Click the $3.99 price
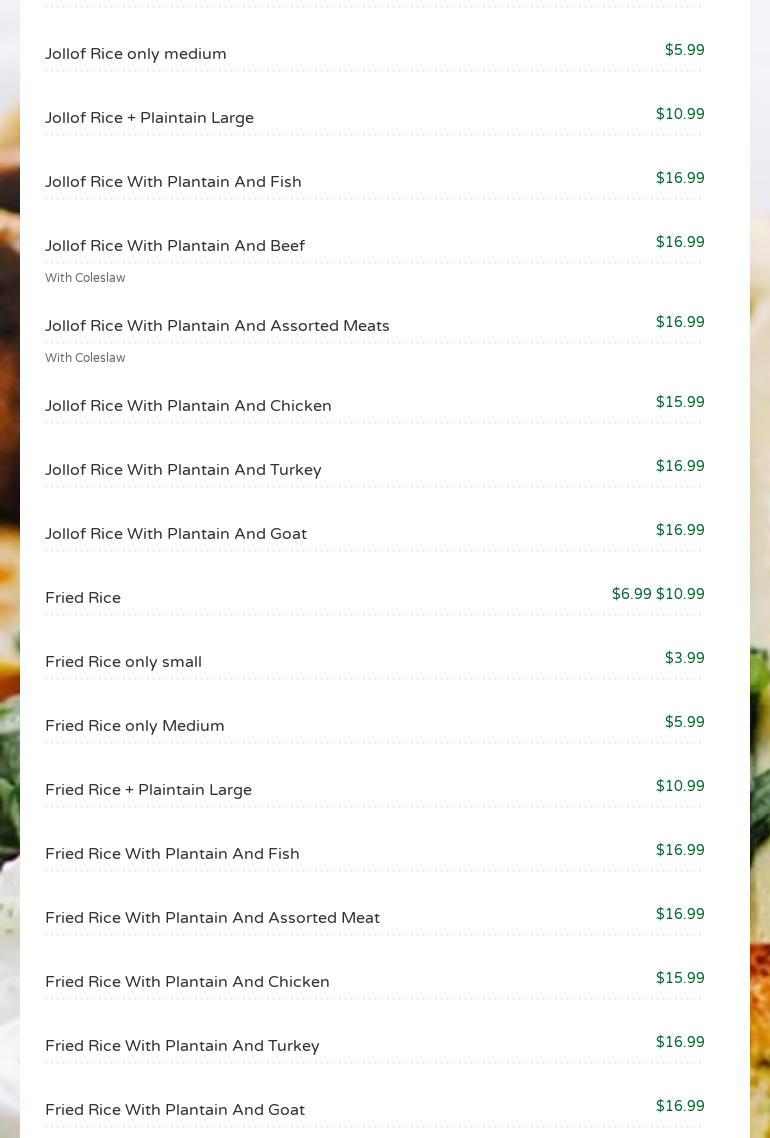770x1138 pixels. click(684, 658)
